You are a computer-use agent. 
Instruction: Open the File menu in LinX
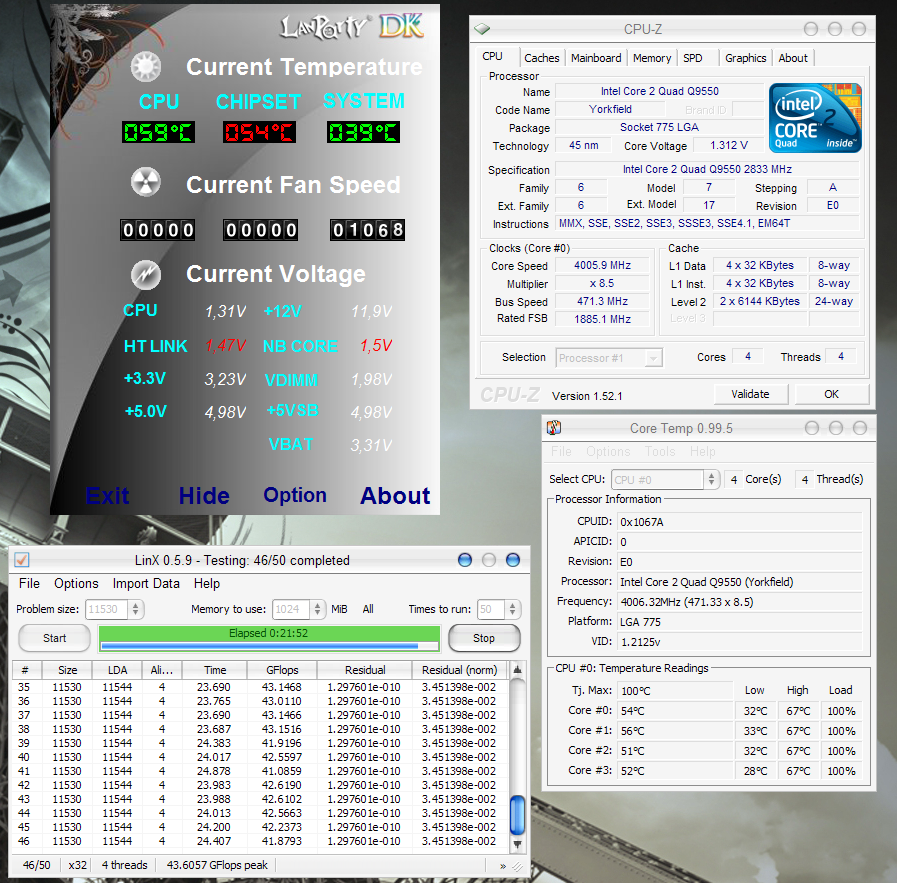tap(29, 583)
